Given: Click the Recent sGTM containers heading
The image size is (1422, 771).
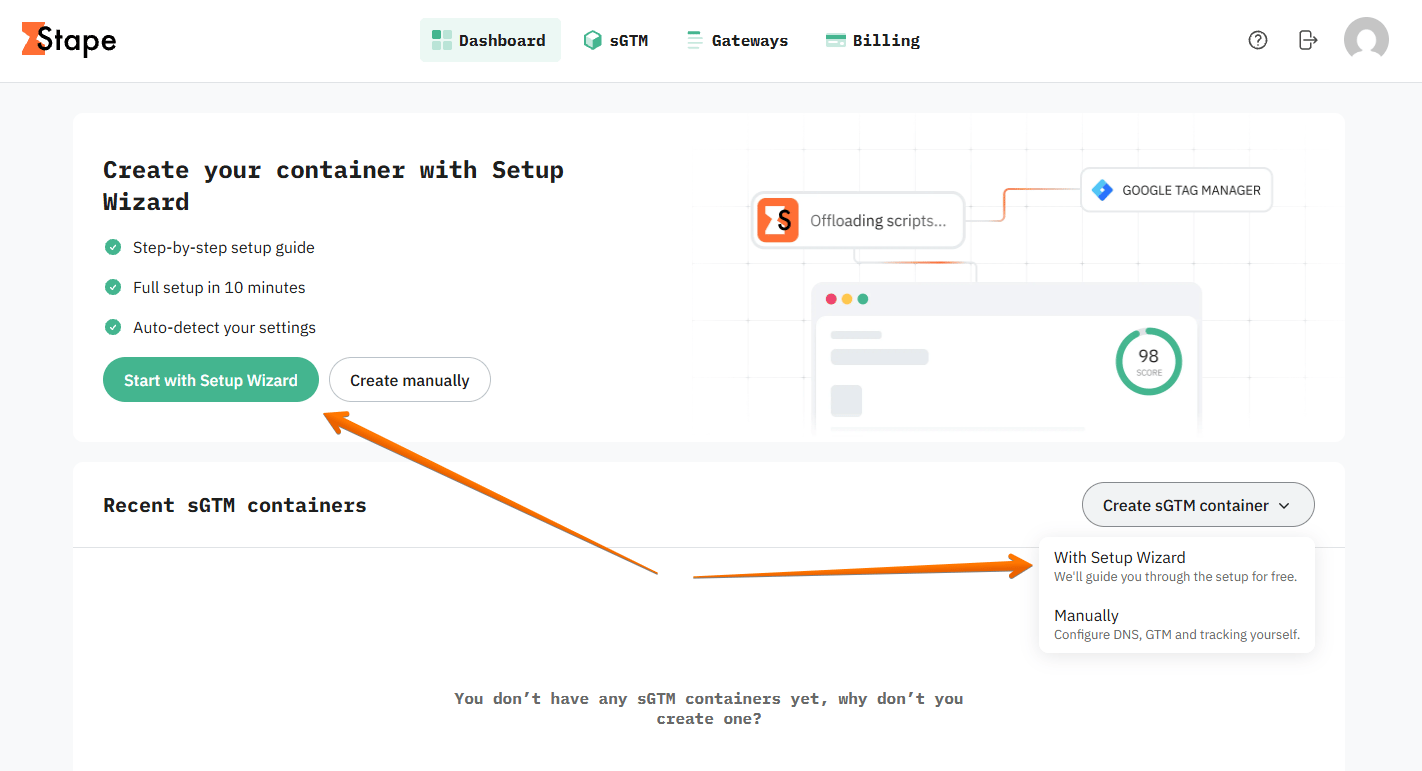Looking at the screenshot, I should 235,505.
